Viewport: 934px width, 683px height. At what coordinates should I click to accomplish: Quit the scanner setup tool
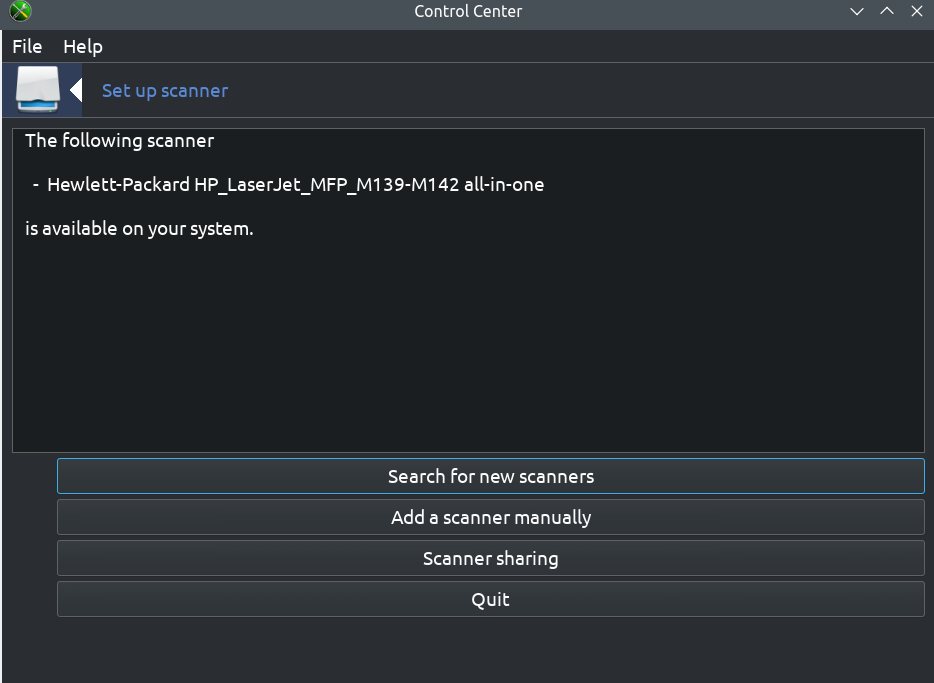(491, 599)
